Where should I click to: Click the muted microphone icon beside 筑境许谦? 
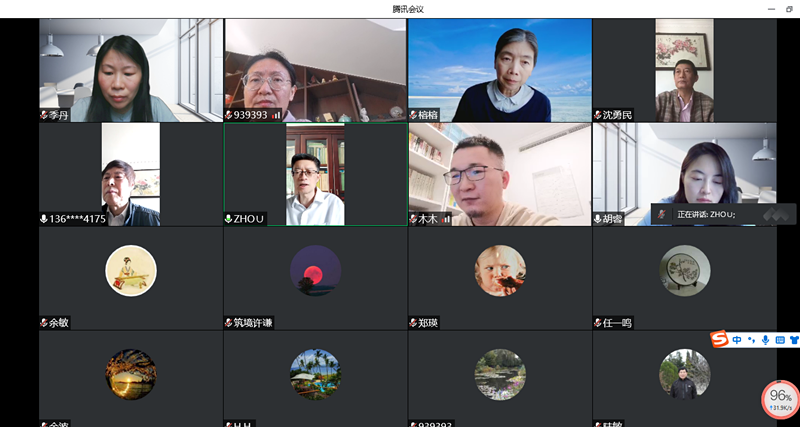(229, 323)
